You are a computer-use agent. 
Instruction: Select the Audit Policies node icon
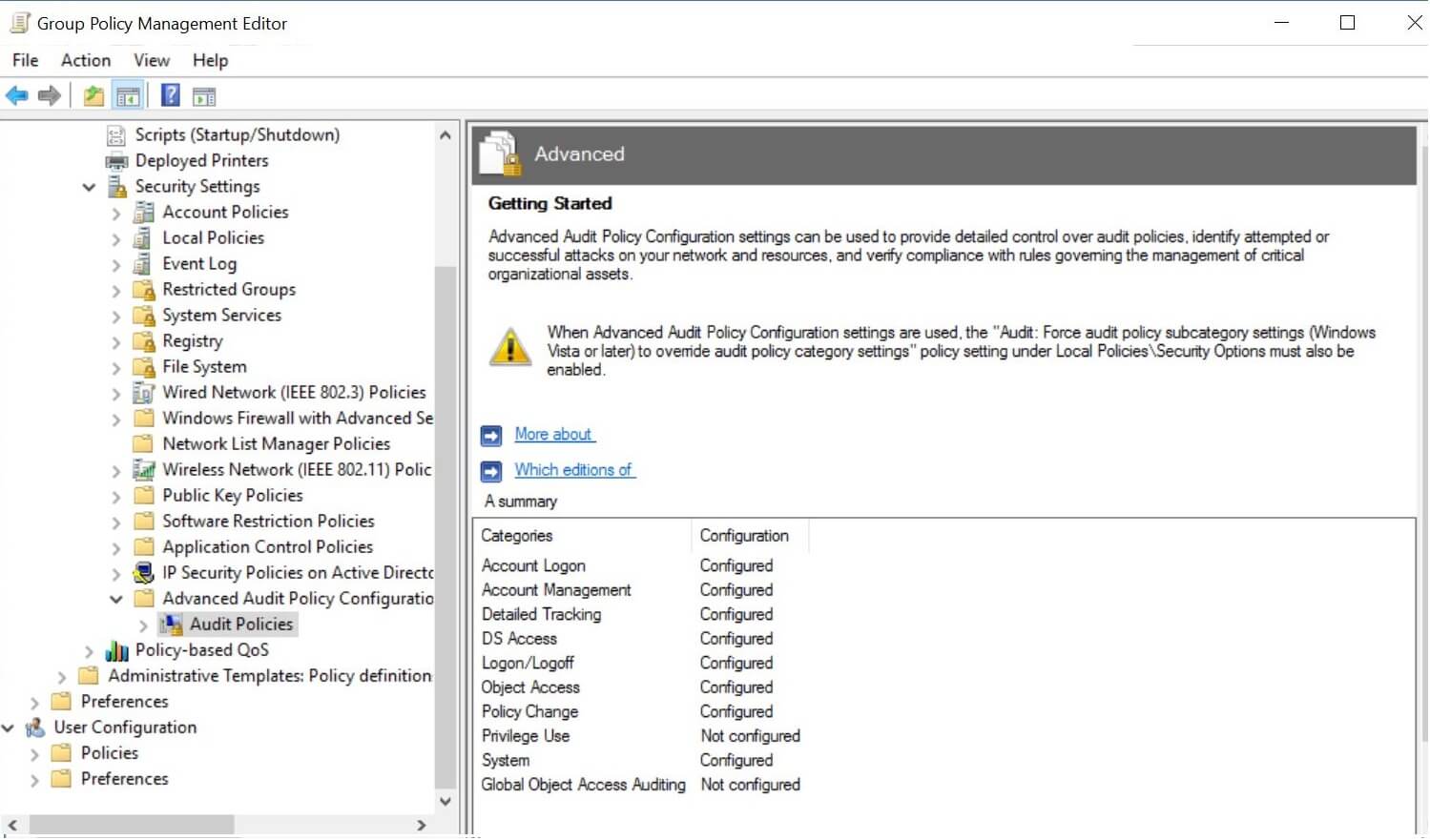[x=171, y=624]
